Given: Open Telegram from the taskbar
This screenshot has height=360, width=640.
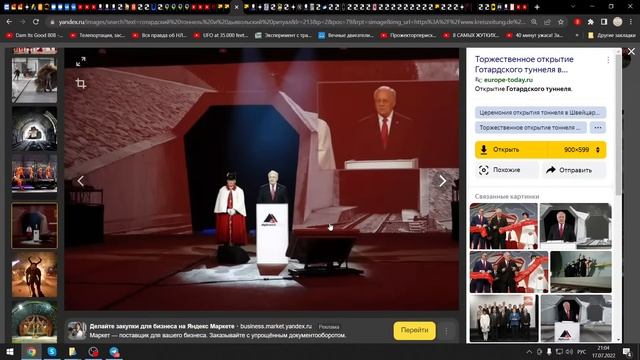Looking at the screenshot, I should pos(114,351).
